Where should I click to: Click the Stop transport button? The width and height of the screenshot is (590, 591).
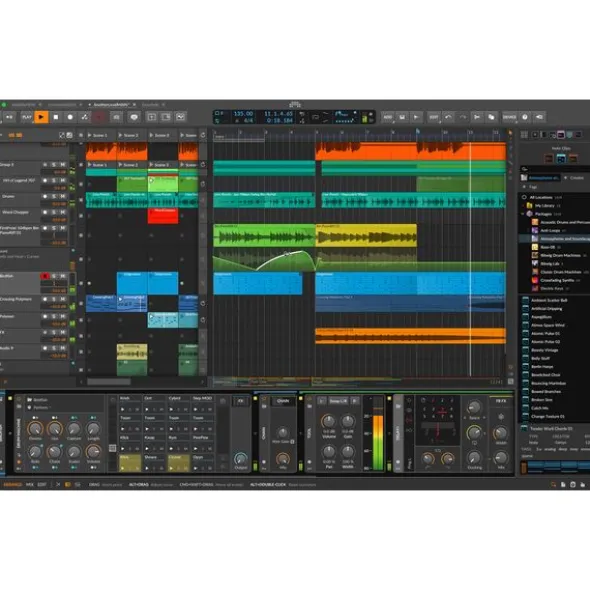point(55,117)
